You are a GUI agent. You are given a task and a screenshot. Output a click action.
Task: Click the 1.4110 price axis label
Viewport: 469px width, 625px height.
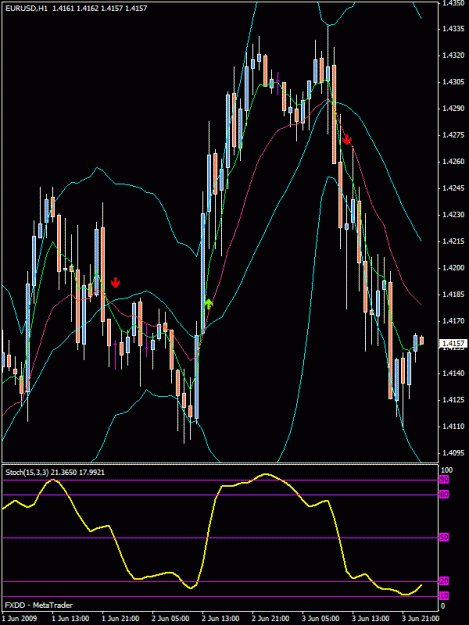(x=453, y=426)
